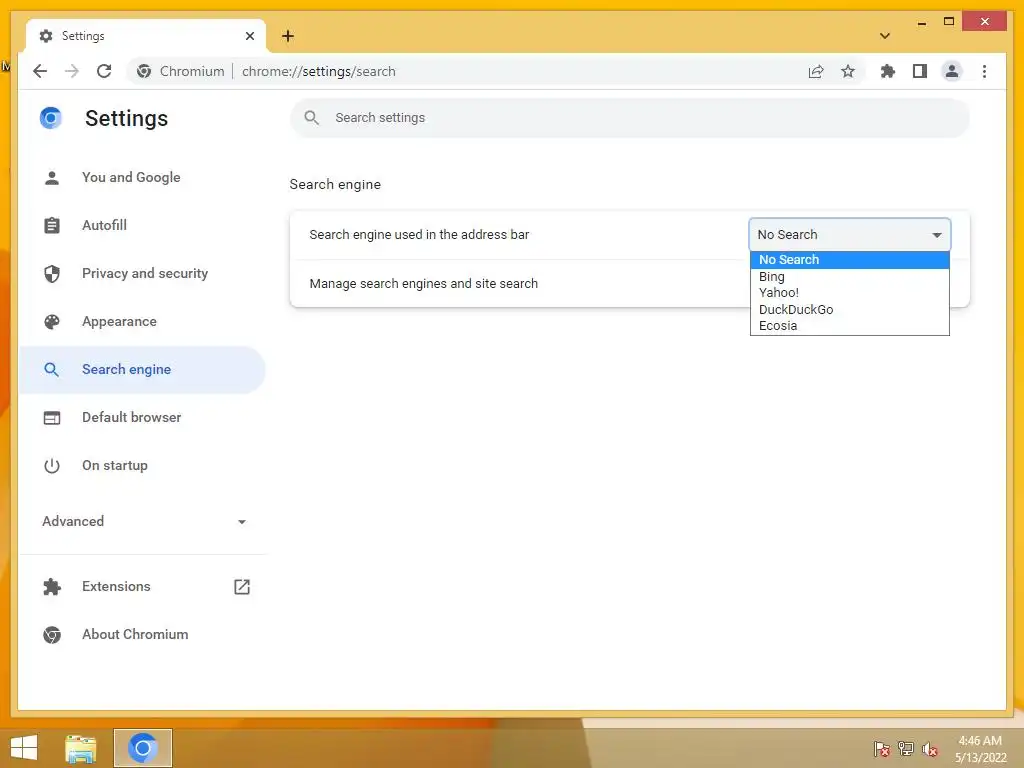Open Extensions from the sidebar
This screenshot has height=768, width=1024.
click(x=142, y=586)
